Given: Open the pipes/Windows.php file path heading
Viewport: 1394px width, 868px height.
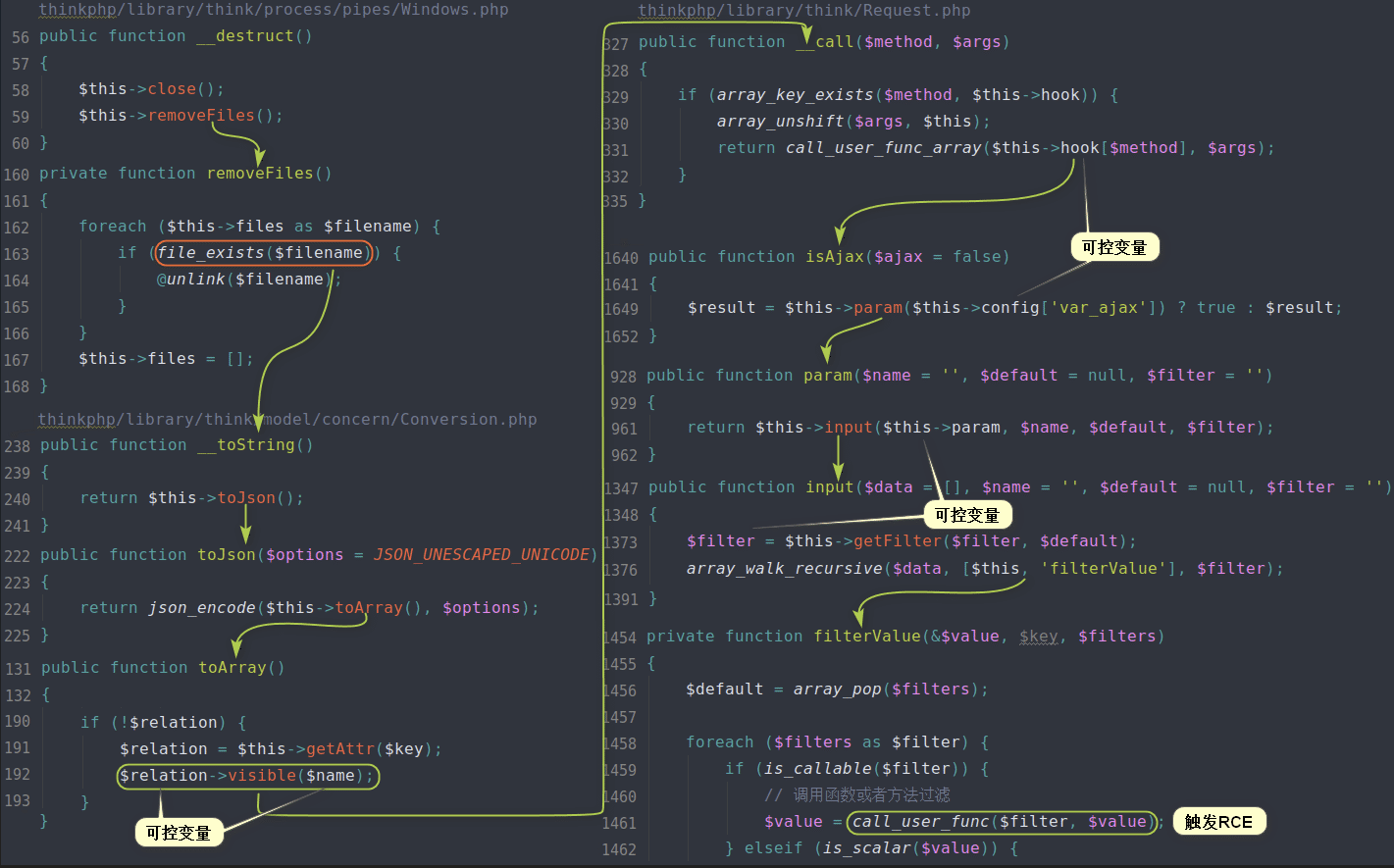Looking at the screenshot, I should pyautogui.click(x=274, y=10).
